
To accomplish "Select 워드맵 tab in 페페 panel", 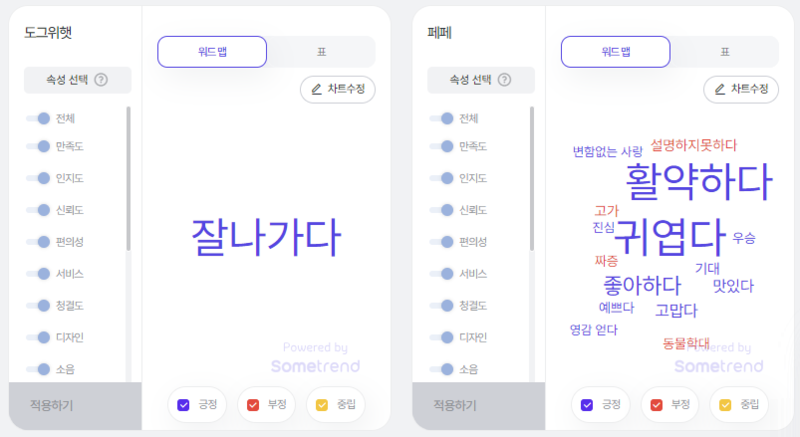I will (616, 52).
